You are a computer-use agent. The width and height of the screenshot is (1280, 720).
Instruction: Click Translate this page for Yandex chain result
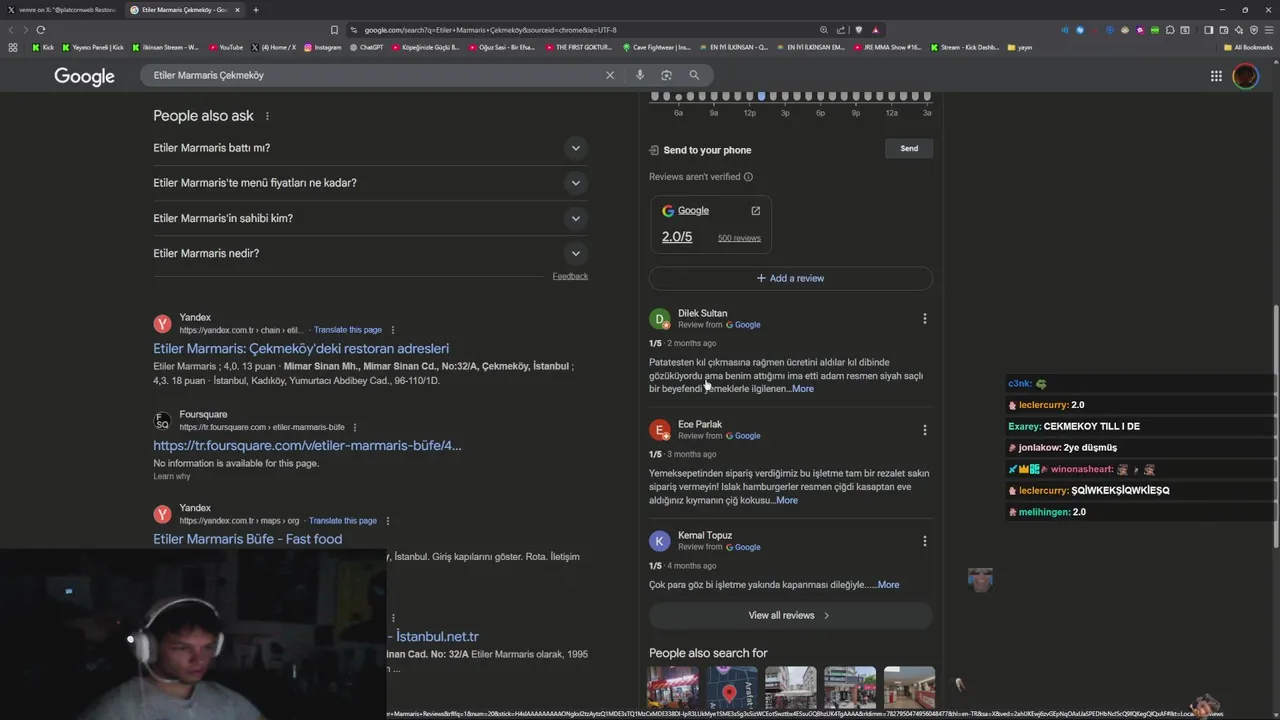[x=348, y=330]
